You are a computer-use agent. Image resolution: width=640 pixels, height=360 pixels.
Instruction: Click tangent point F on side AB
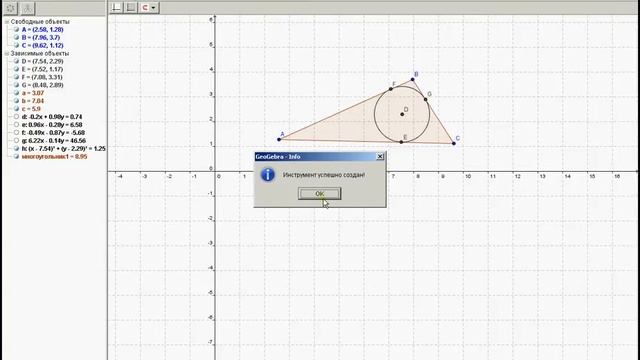[x=391, y=89]
